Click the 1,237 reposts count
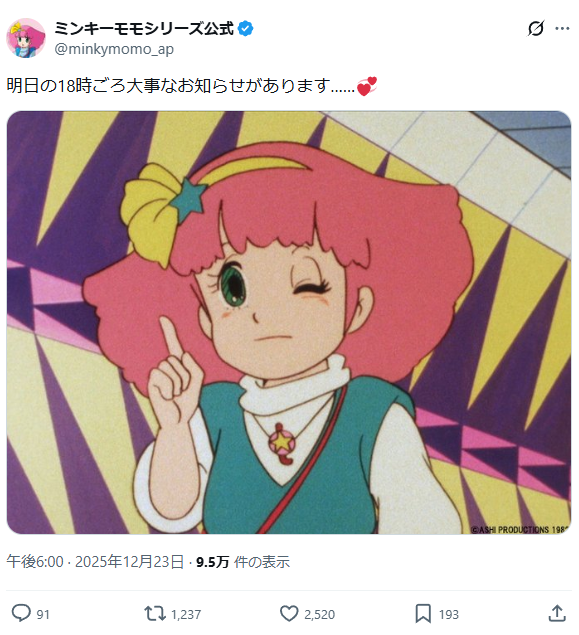The image size is (579, 635). coord(186,614)
